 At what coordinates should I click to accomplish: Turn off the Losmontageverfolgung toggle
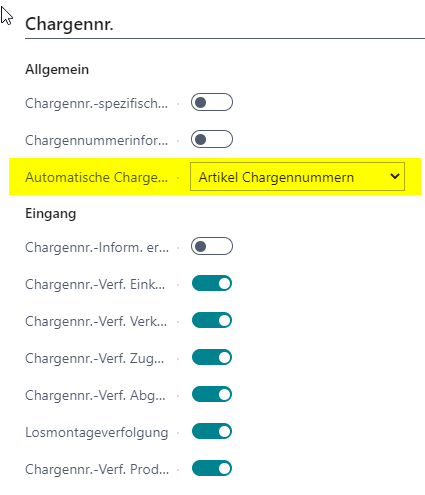(x=212, y=432)
